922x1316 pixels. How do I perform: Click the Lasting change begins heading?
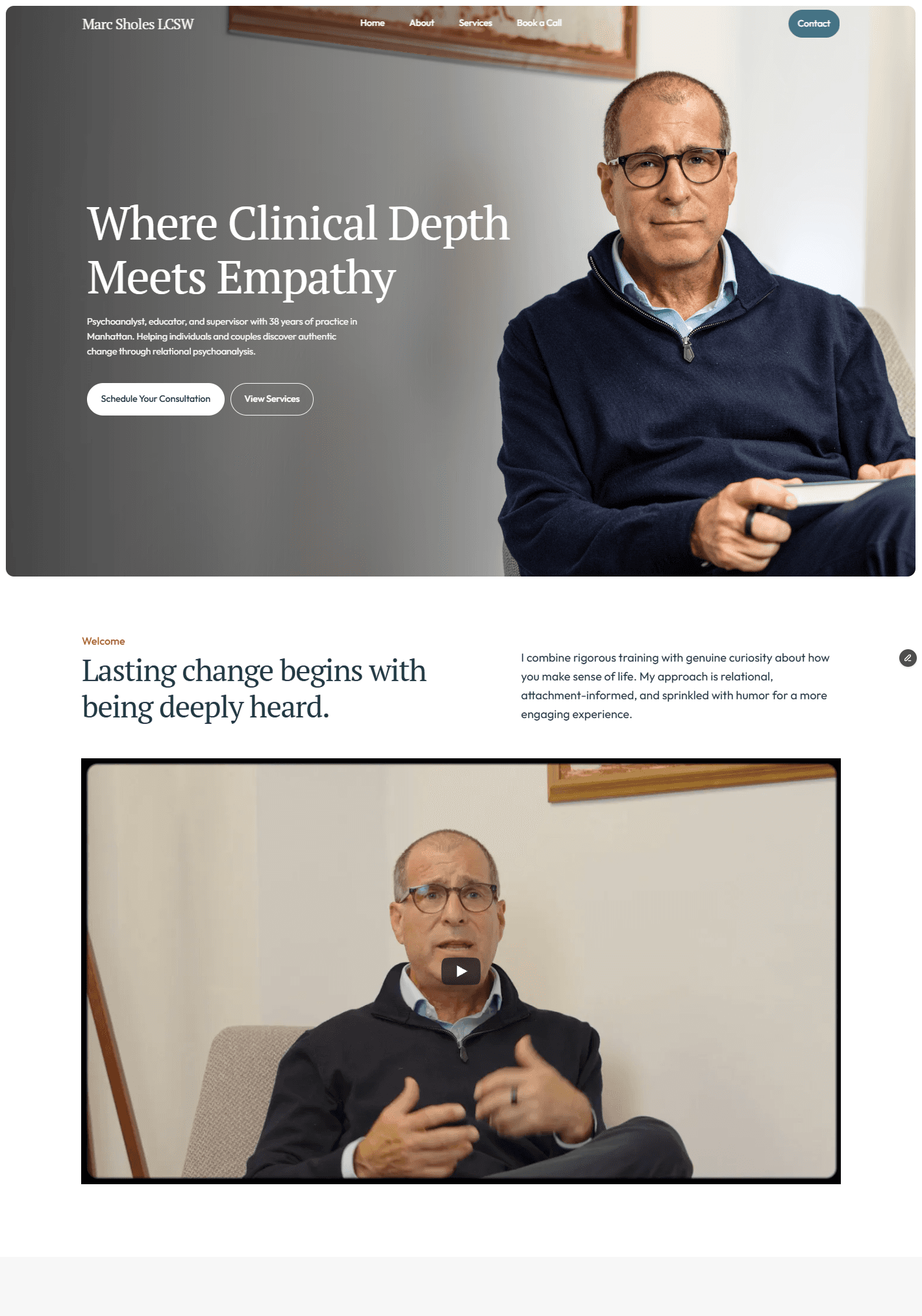pyautogui.click(x=254, y=689)
